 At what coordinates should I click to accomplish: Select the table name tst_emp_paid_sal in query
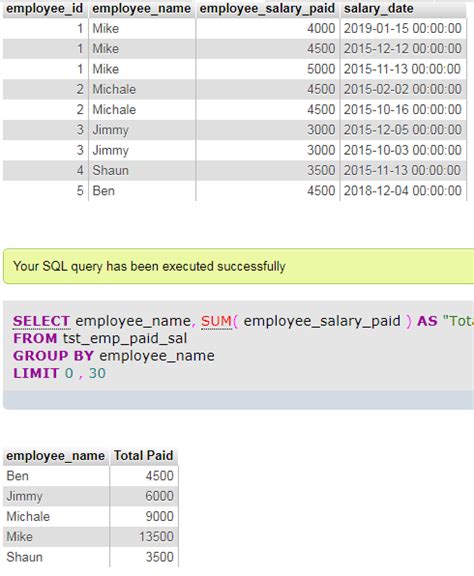(125, 338)
